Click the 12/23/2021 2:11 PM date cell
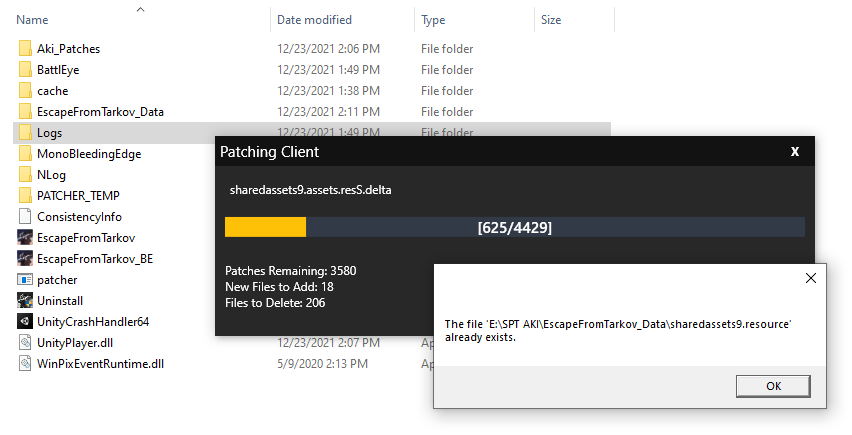Screen dimensions: 852x435 (328, 112)
